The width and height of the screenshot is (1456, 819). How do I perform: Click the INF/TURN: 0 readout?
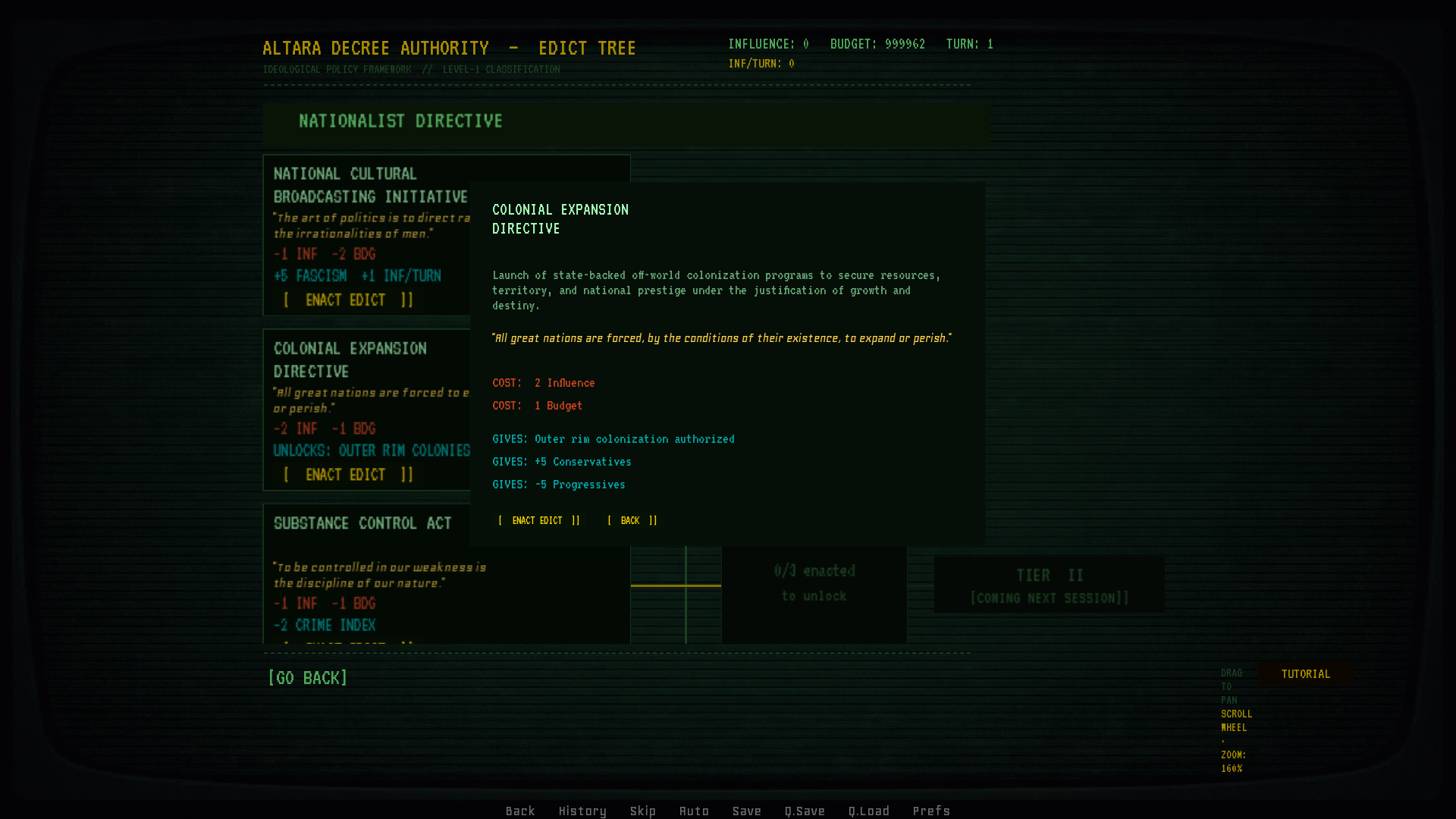(761, 64)
